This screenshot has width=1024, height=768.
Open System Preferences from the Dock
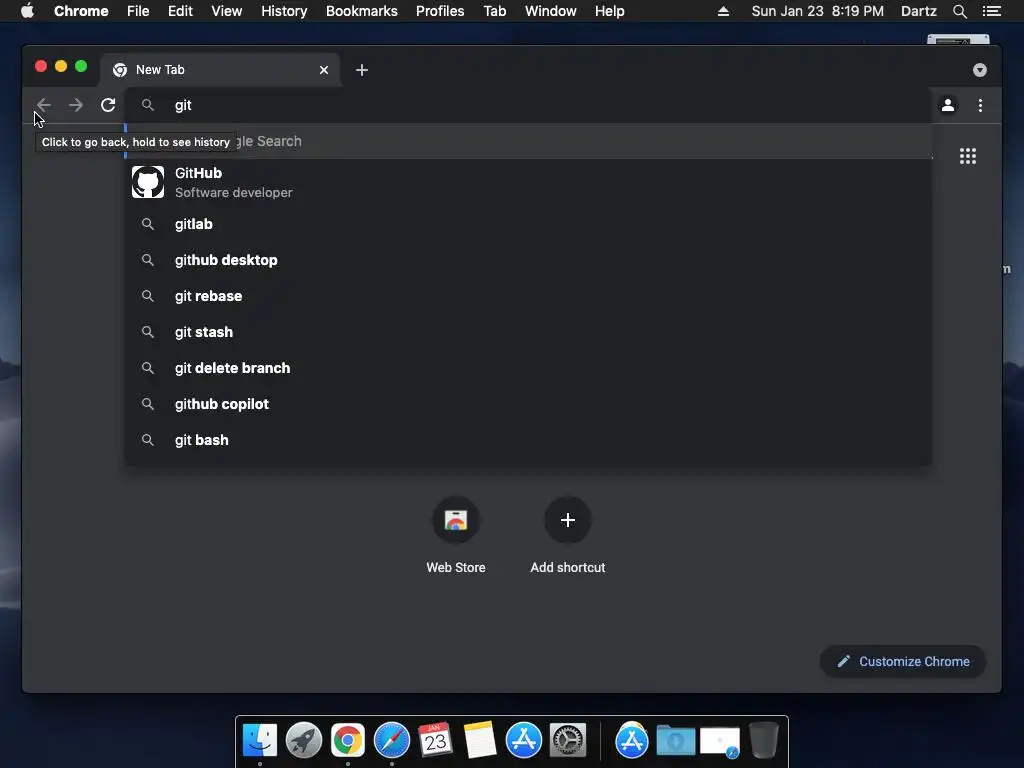coord(568,740)
